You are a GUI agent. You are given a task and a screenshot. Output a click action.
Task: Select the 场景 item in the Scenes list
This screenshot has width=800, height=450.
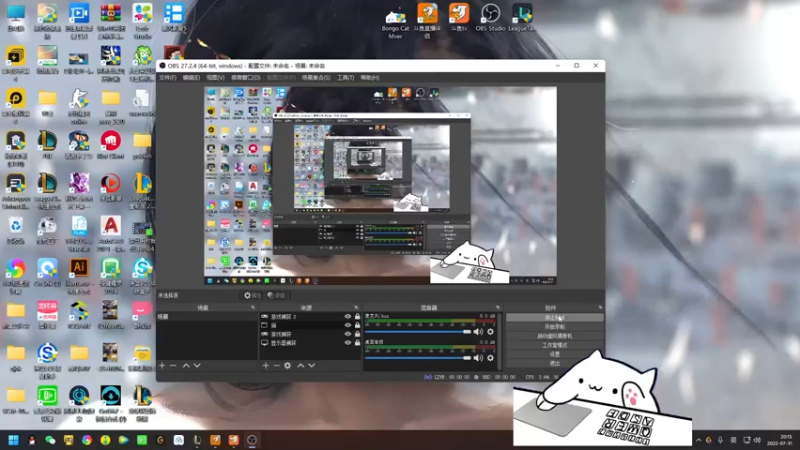(207, 317)
